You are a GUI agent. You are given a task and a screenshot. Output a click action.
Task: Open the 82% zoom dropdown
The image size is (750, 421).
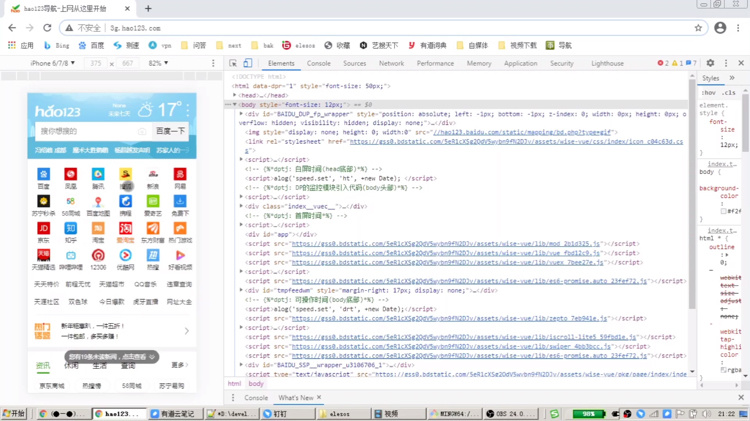(158, 63)
